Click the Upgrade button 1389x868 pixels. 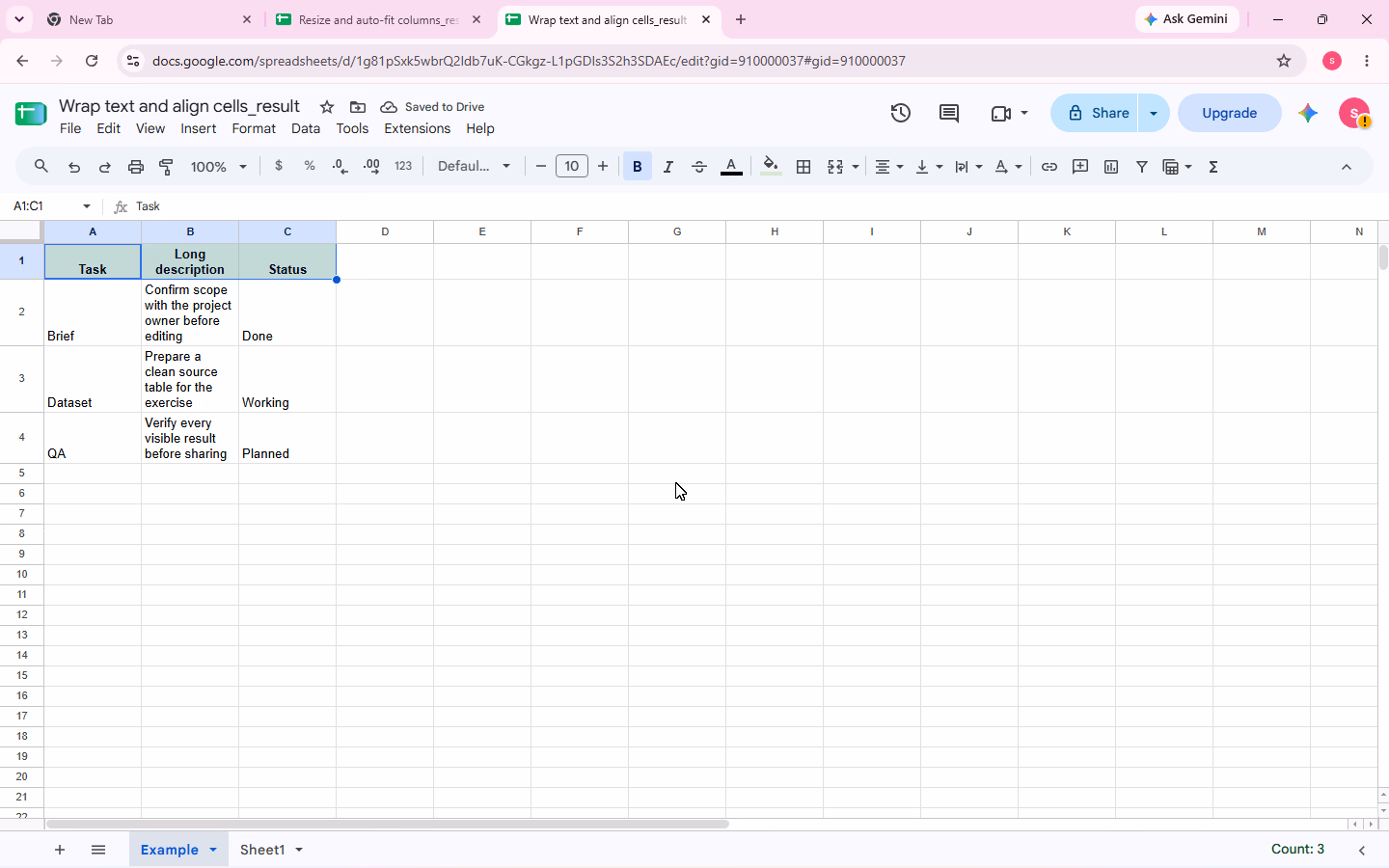tap(1230, 113)
